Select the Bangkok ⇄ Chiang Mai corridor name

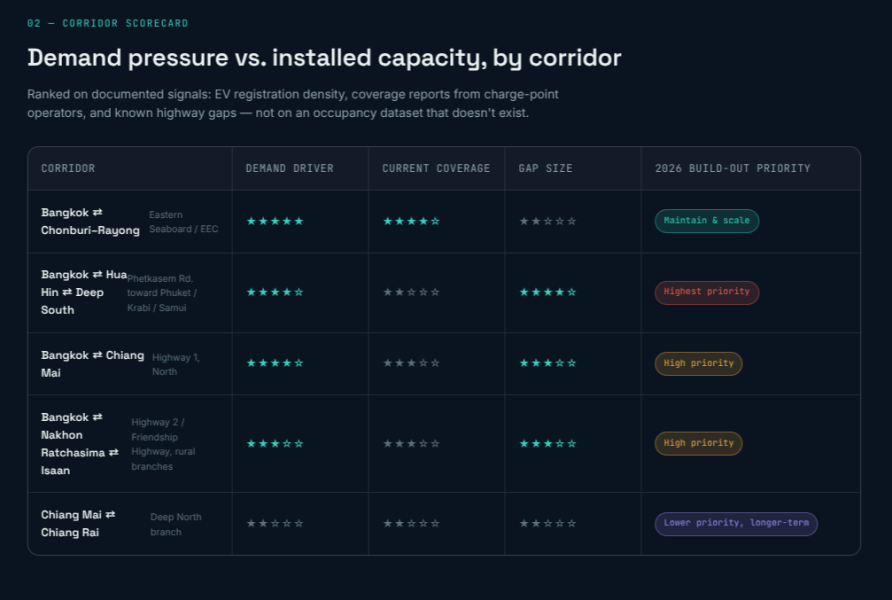coord(93,364)
